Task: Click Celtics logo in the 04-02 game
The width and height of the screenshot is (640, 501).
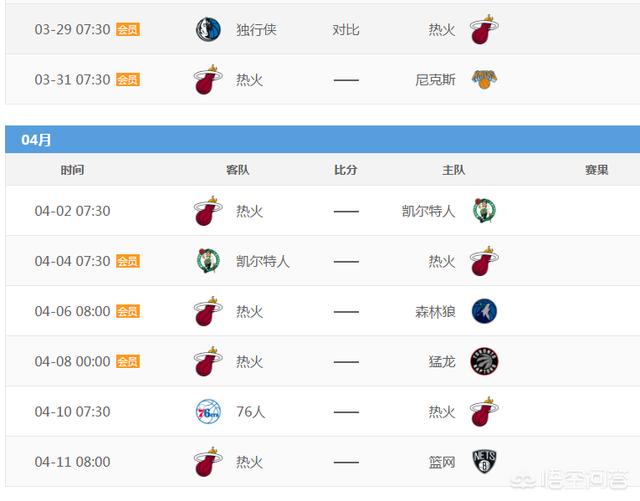Action: 484,211
